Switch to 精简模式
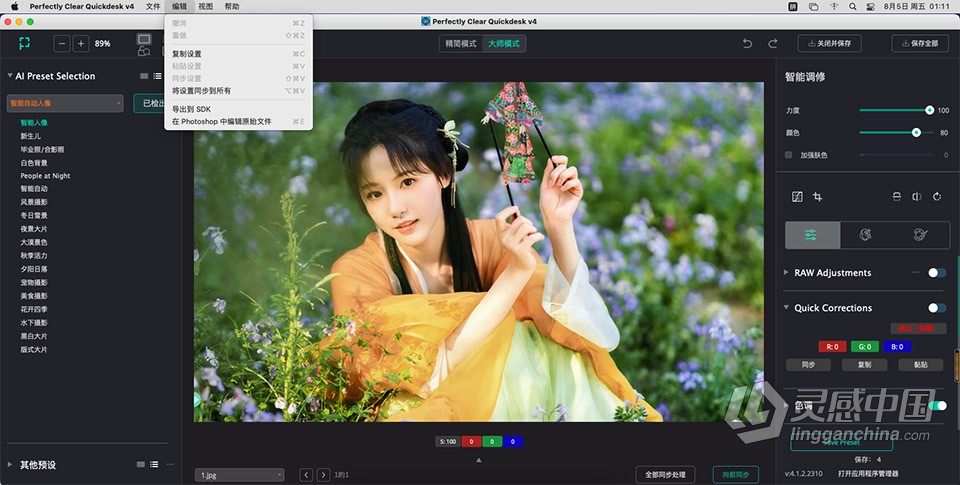Image resolution: width=960 pixels, height=485 pixels. click(x=460, y=43)
